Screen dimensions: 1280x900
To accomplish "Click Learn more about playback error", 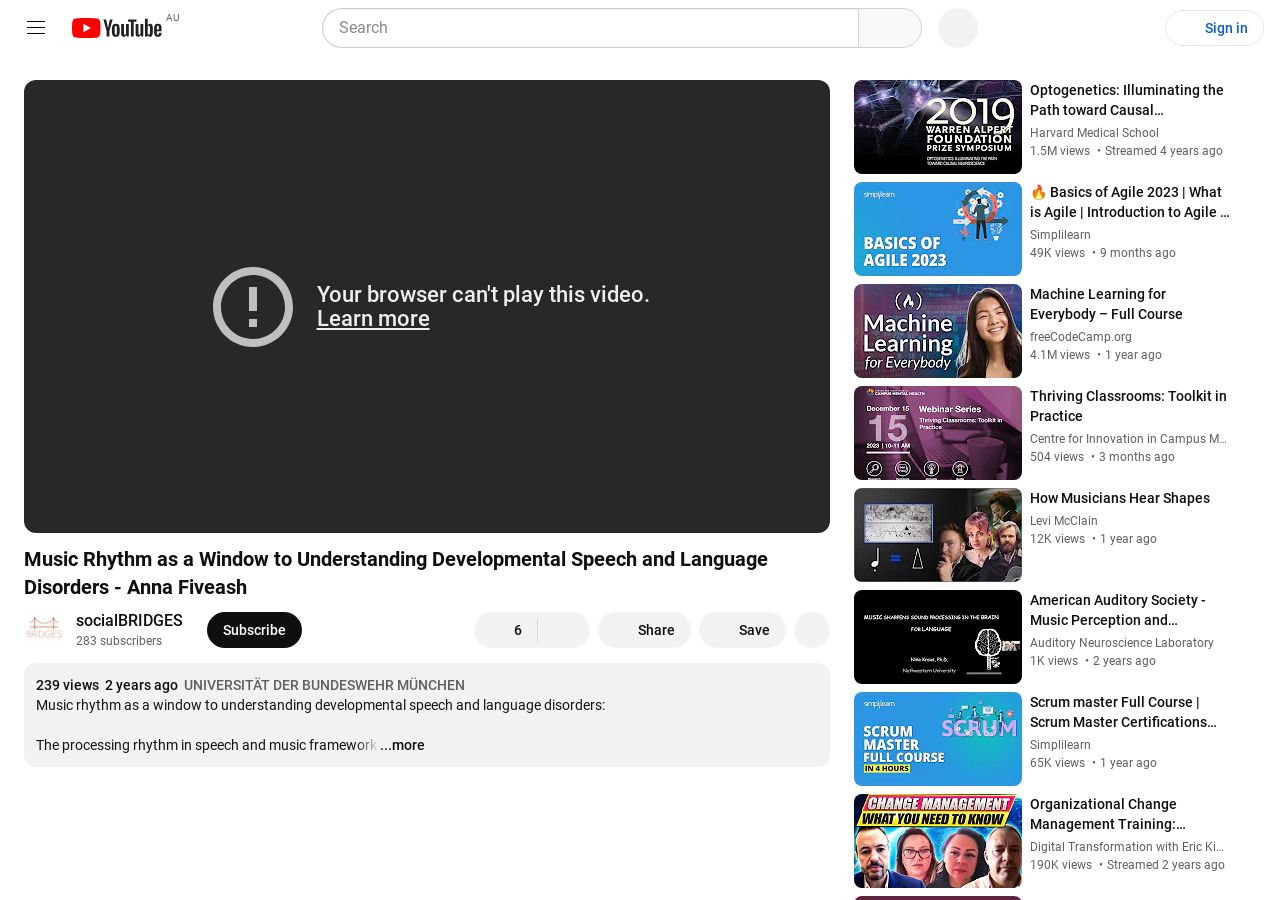I will (372, 317).
